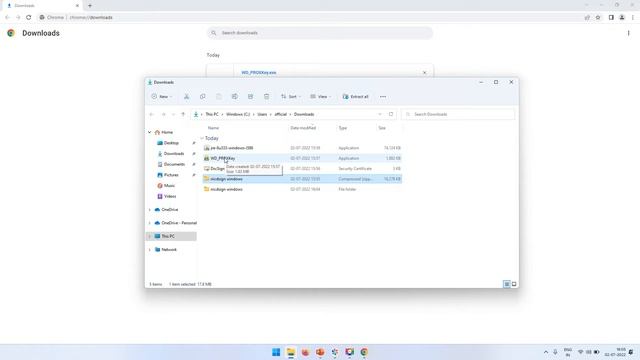640x360 pixels.
Task: Open Chrome side panel icon
Action: point(611,18)
